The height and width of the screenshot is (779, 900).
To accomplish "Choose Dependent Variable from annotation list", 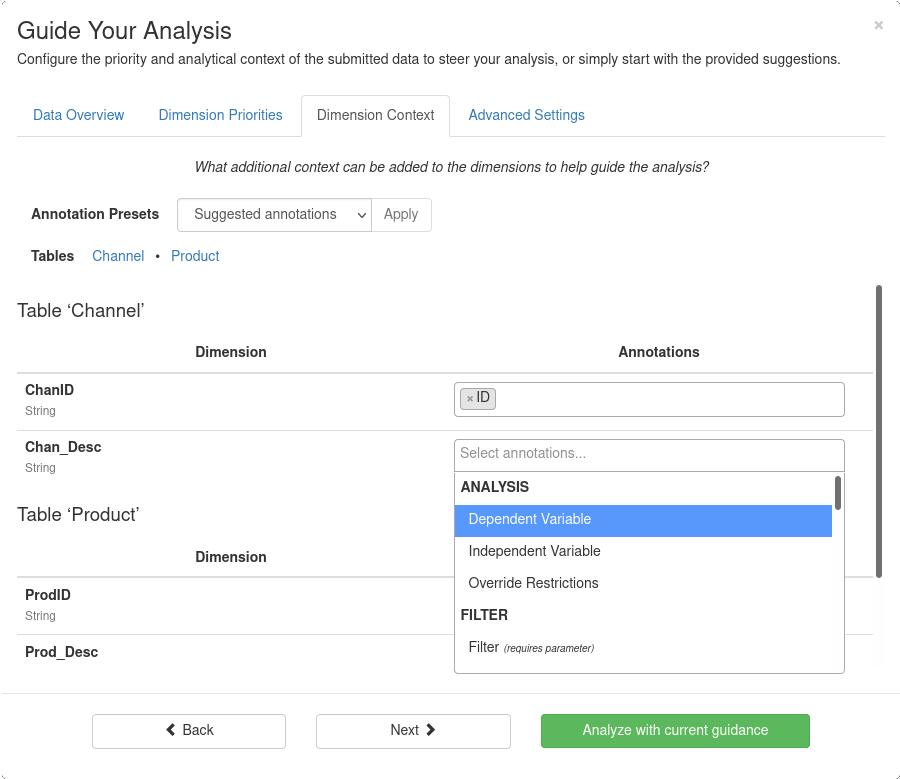I will click(x=643, y=521).
